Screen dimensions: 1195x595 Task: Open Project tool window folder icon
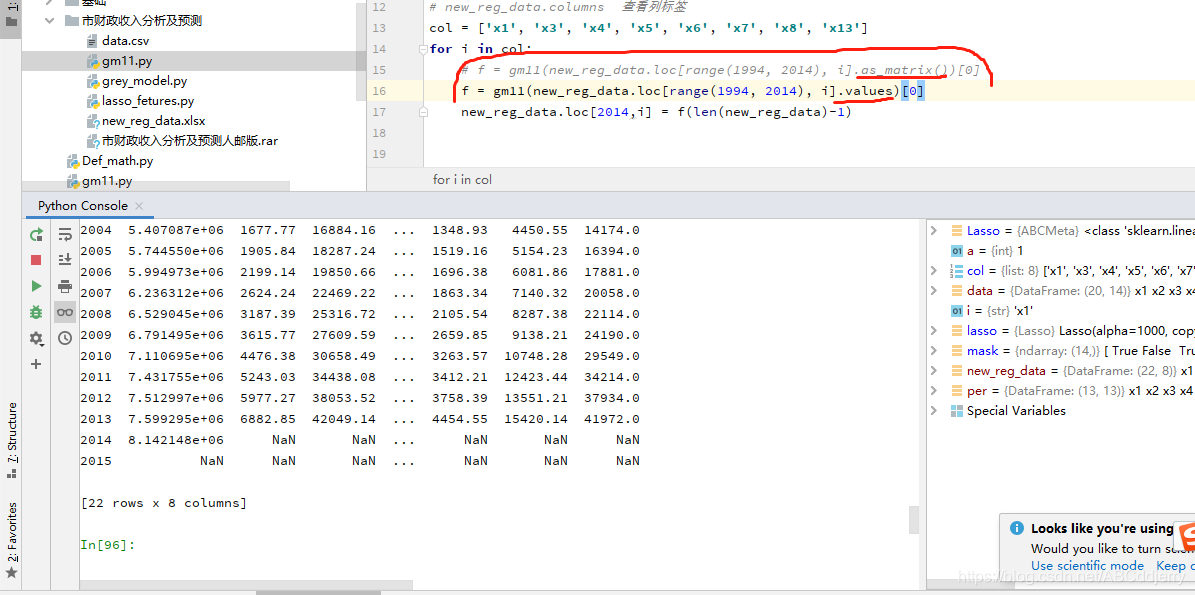click(x=11, y=21)
